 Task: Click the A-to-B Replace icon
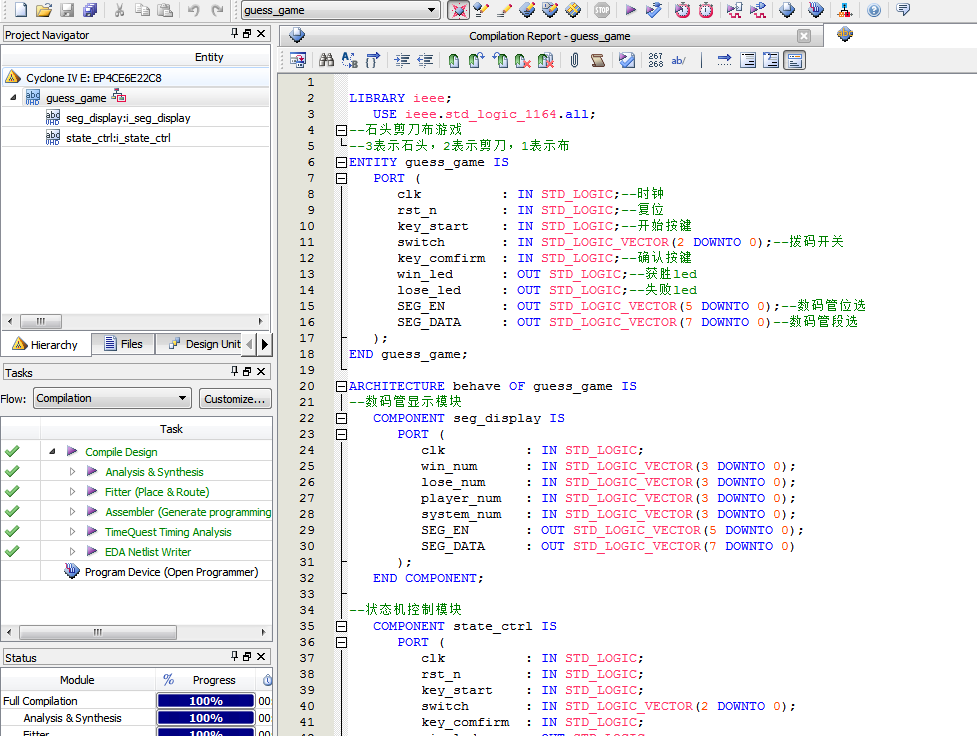(350, 60)
